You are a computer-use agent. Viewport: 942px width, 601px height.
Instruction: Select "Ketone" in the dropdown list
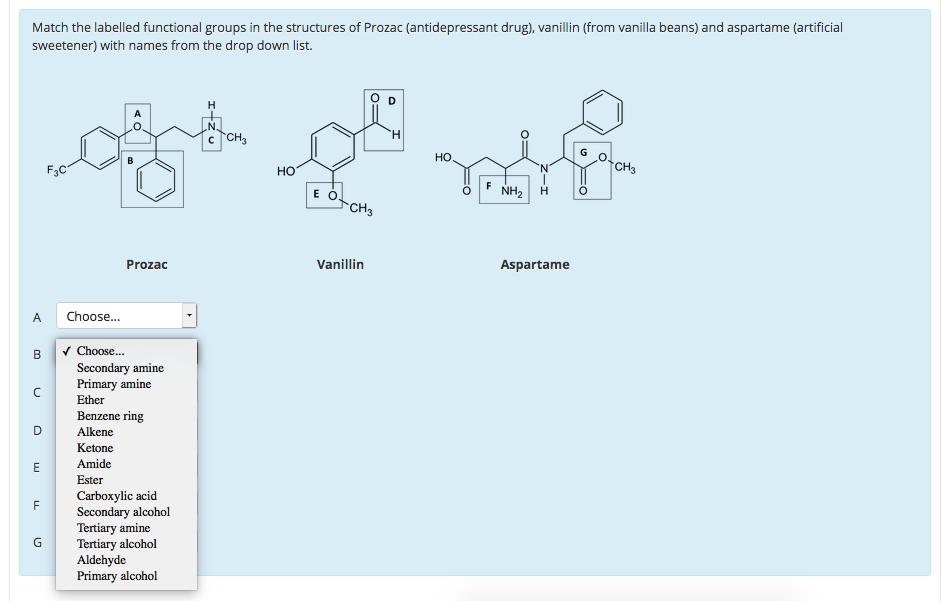point(94,447)
